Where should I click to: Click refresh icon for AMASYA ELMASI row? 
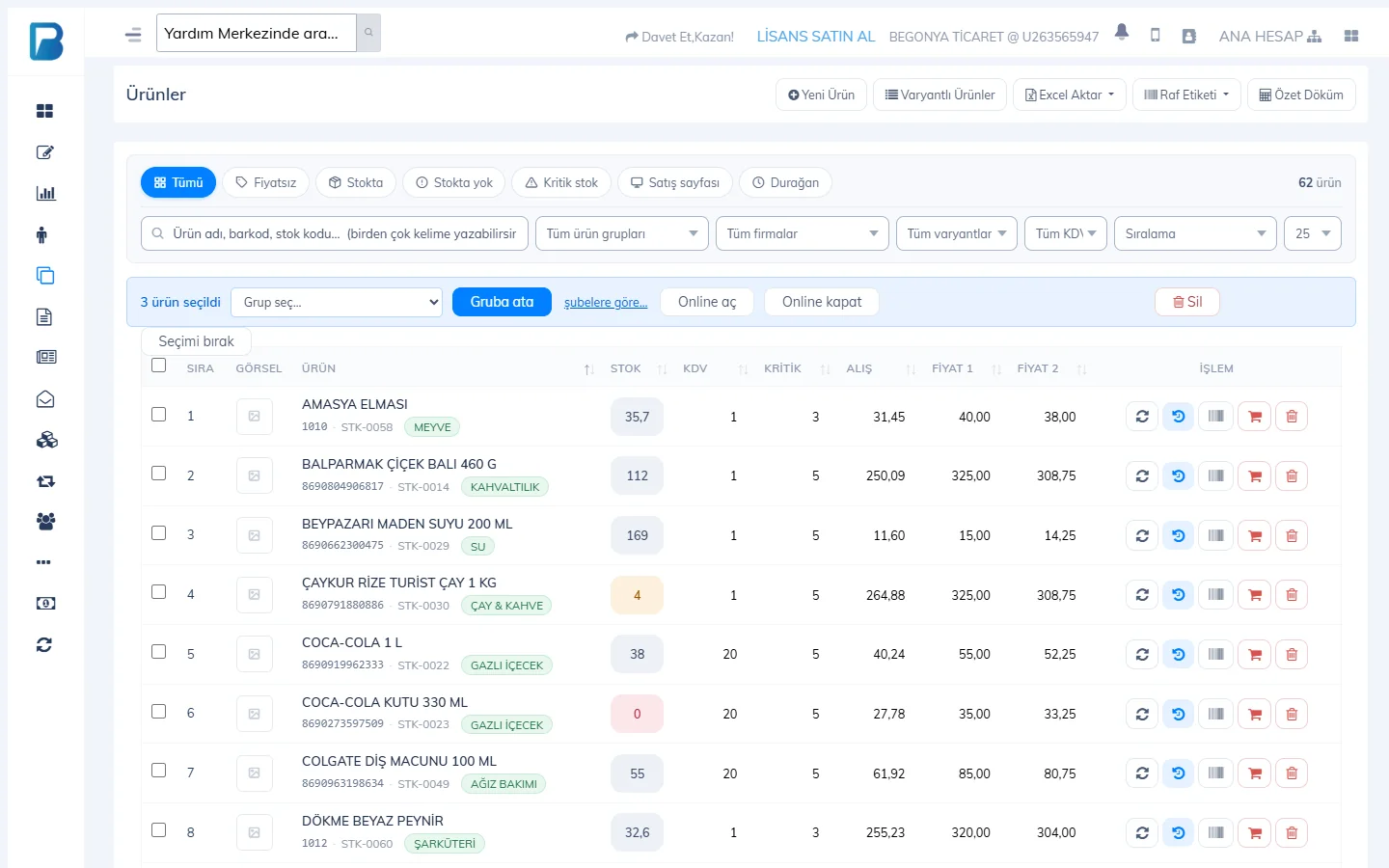pyautogui.click(x=1142, y=417)
